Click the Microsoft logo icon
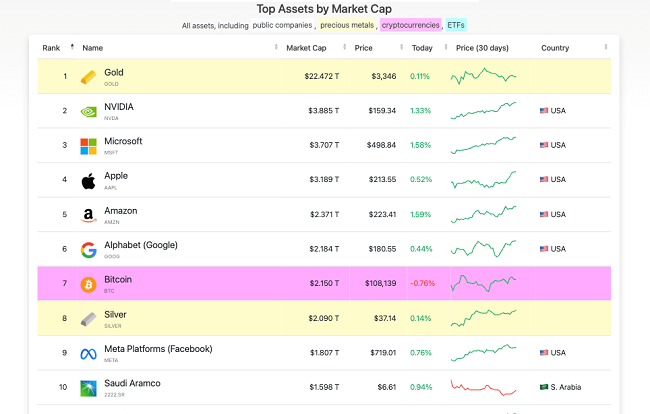Screen dimensions: 650x414 [88, 146]
